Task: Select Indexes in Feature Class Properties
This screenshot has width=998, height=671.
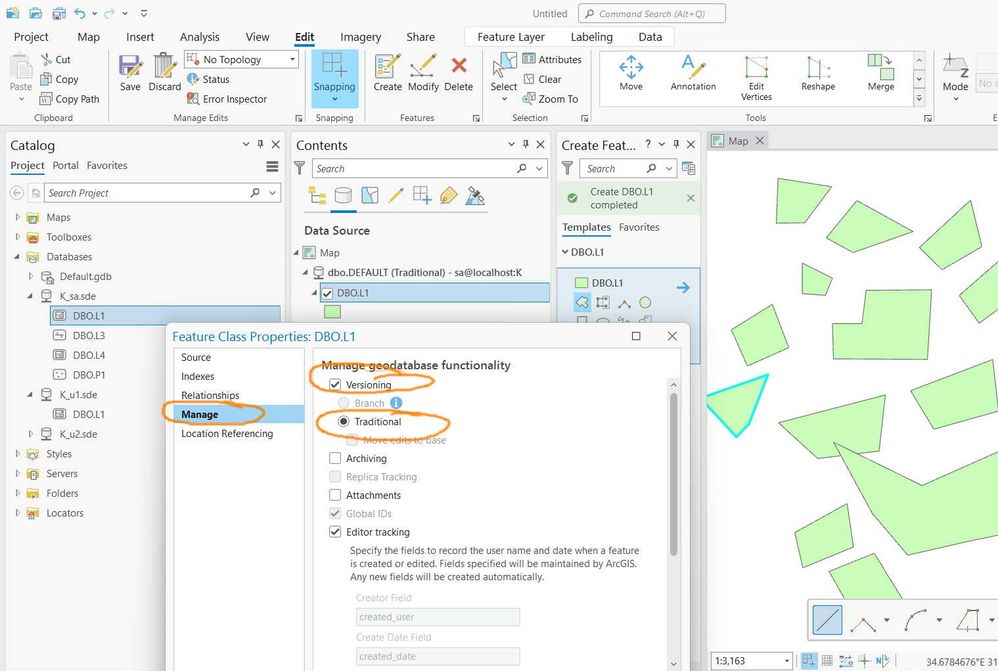Action: tap(197, 376)
